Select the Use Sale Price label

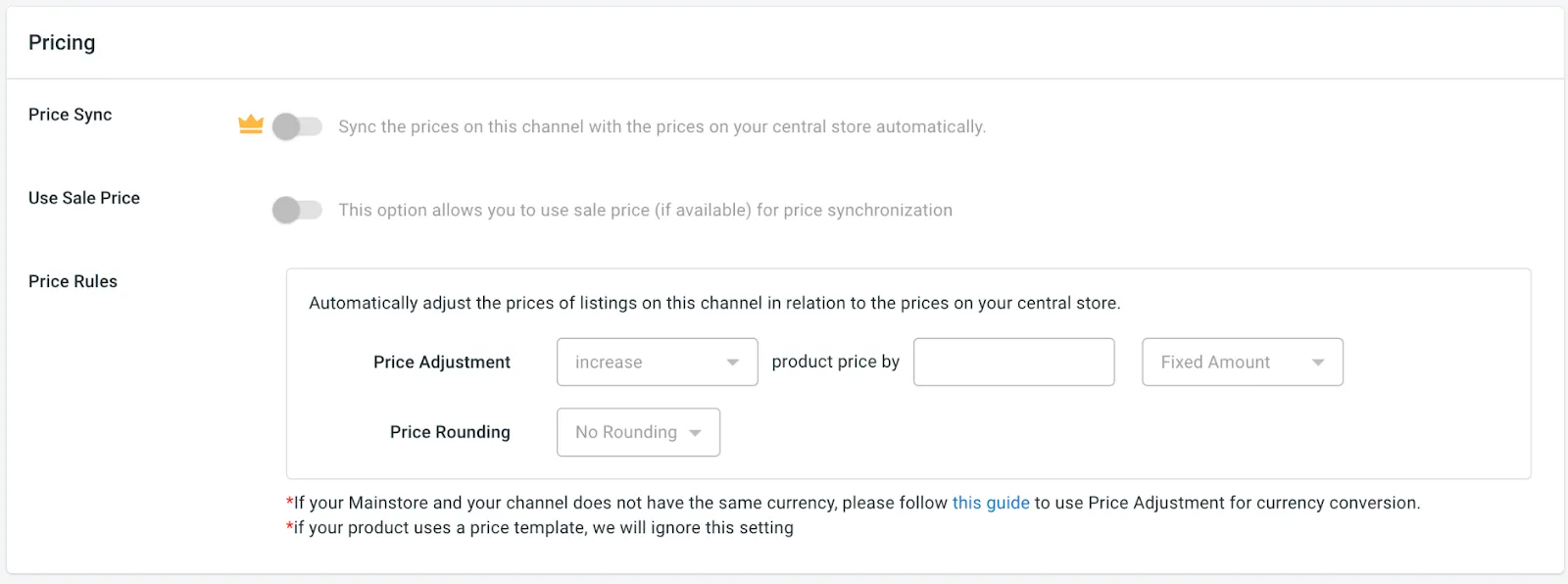point(84,198)
